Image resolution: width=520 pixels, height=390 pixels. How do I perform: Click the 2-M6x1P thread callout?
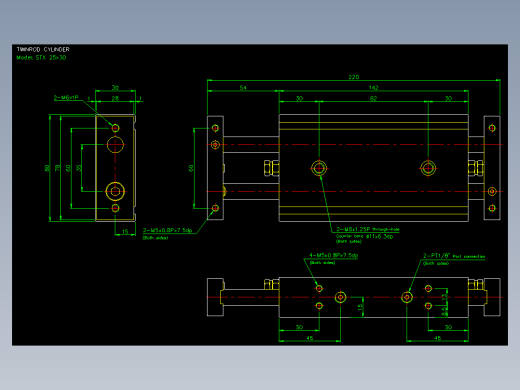point(66,97)
